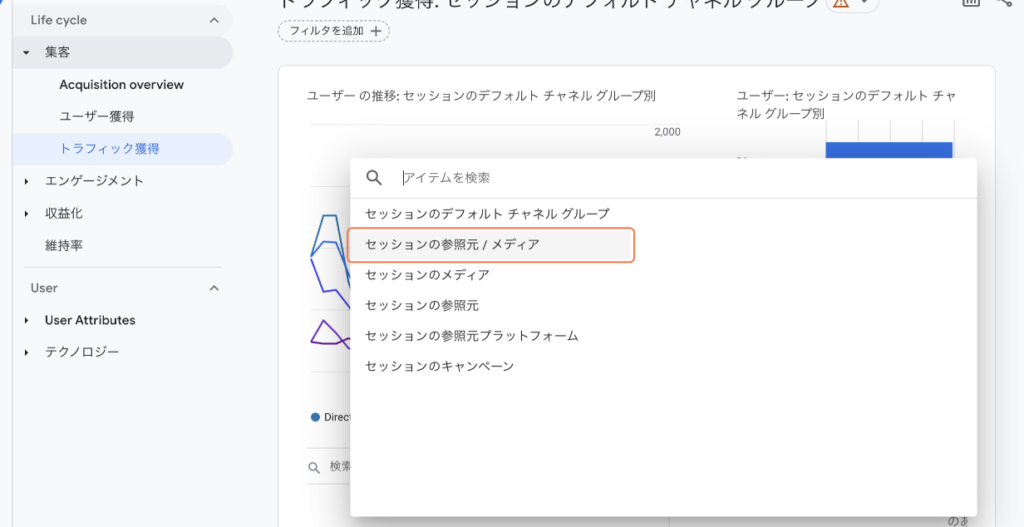Click the plus icon in フィルタを追加
The image size is (1024, 527).
376,31
